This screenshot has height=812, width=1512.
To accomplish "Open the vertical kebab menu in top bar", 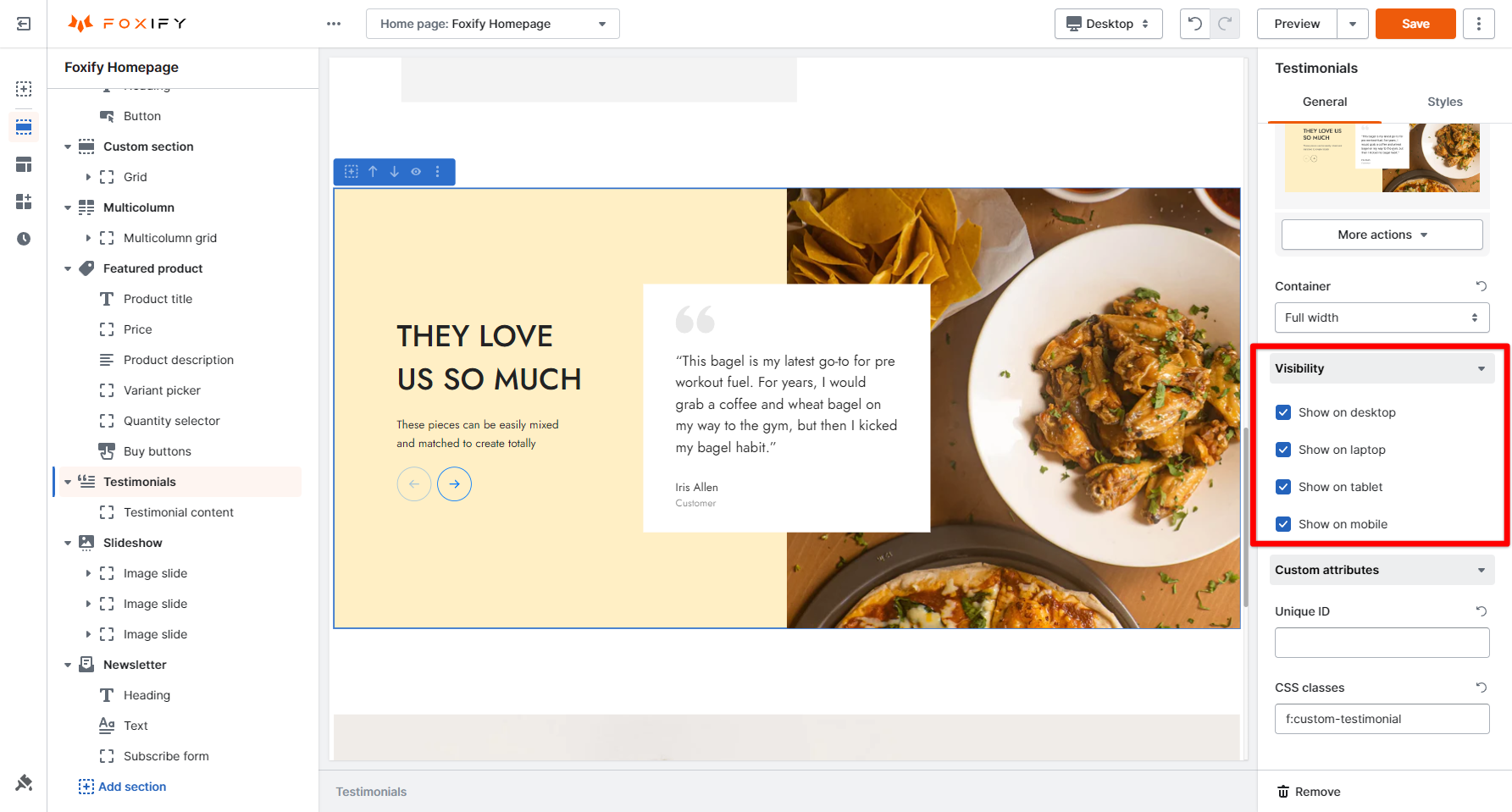I will pos(1479,24).
